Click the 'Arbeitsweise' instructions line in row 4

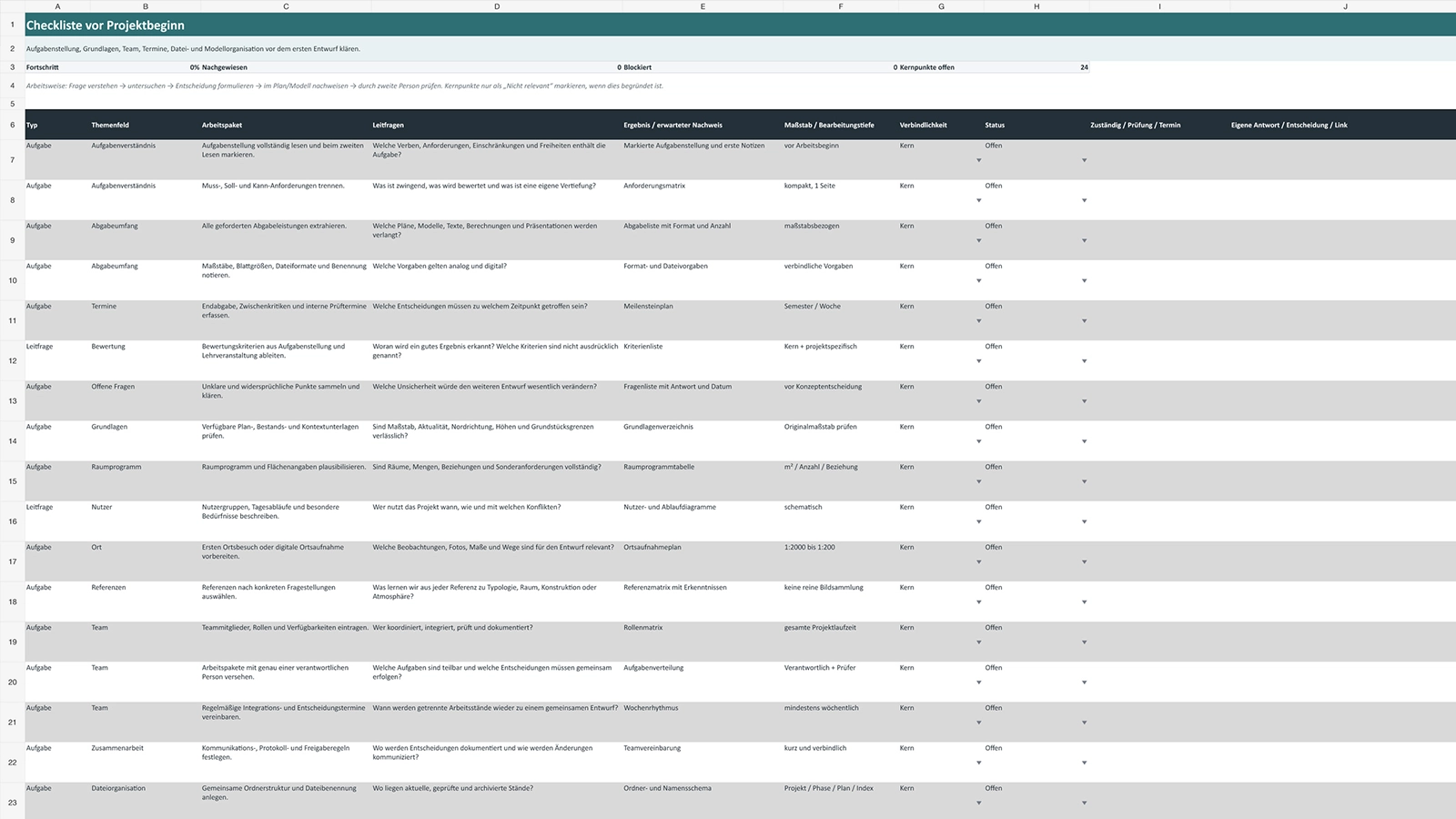click(x=344, y=86)
